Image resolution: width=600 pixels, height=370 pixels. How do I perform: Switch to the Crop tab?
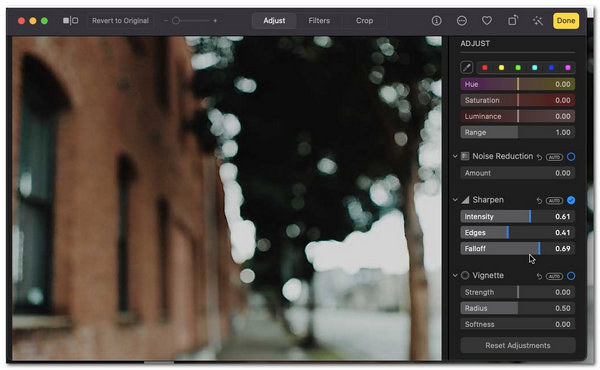364,21
